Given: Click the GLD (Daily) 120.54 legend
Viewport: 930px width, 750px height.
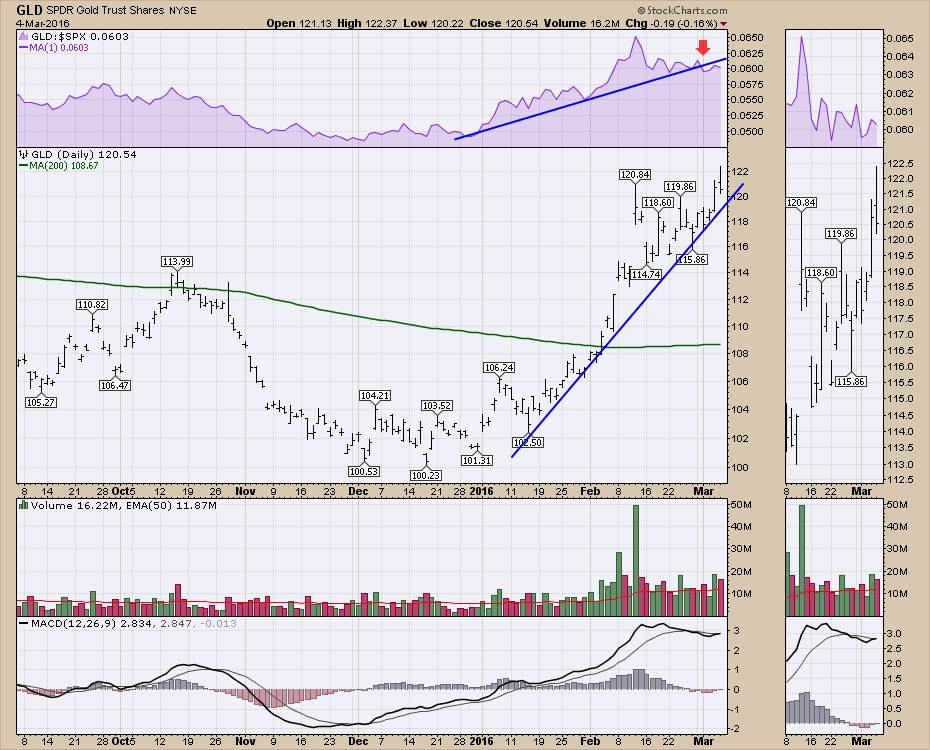Looking at the screenshot, I should pyautogui.click(x=84, y=154).
